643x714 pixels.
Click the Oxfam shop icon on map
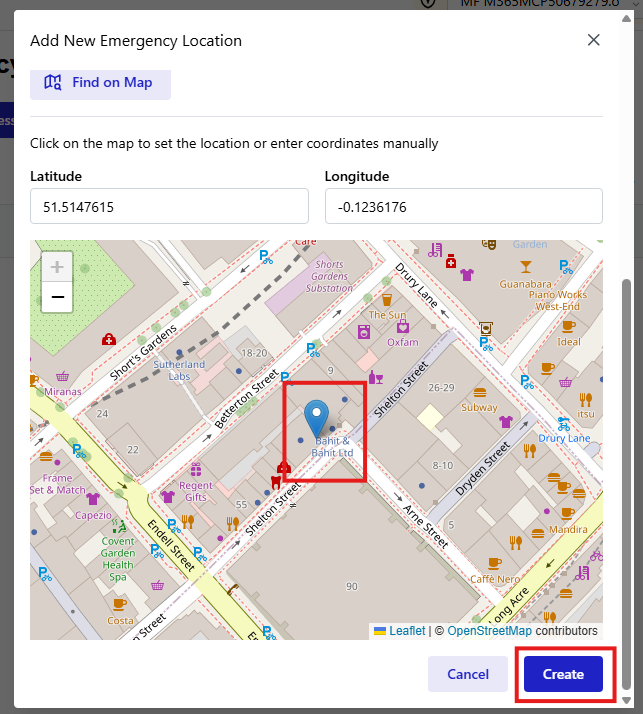tap(403, 326)
